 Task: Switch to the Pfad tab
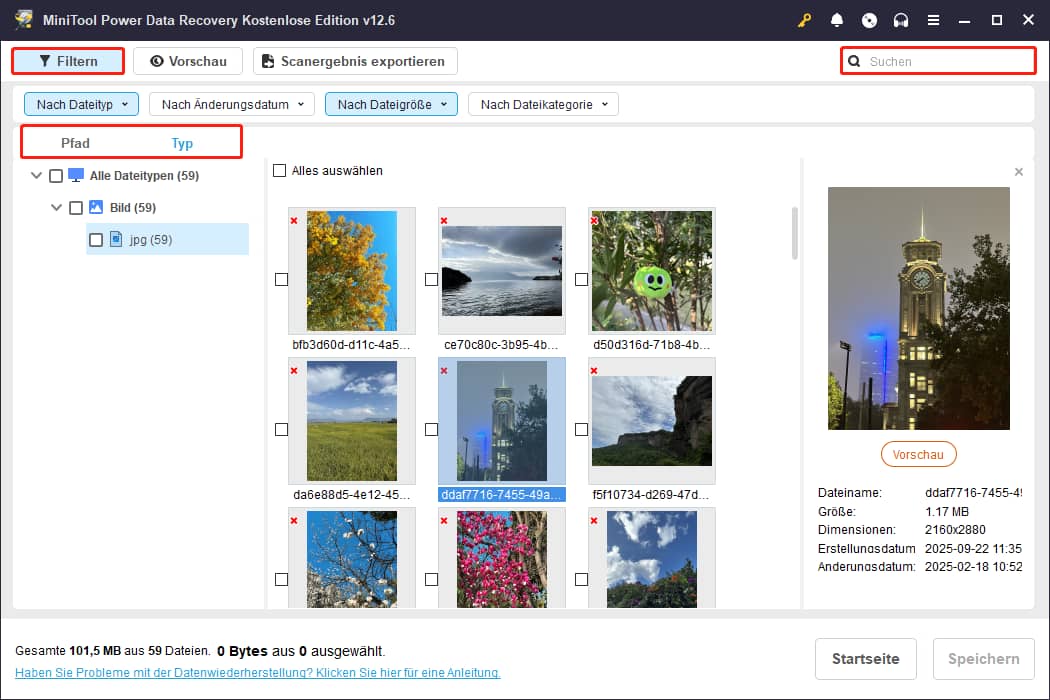[x=75, y=143]
